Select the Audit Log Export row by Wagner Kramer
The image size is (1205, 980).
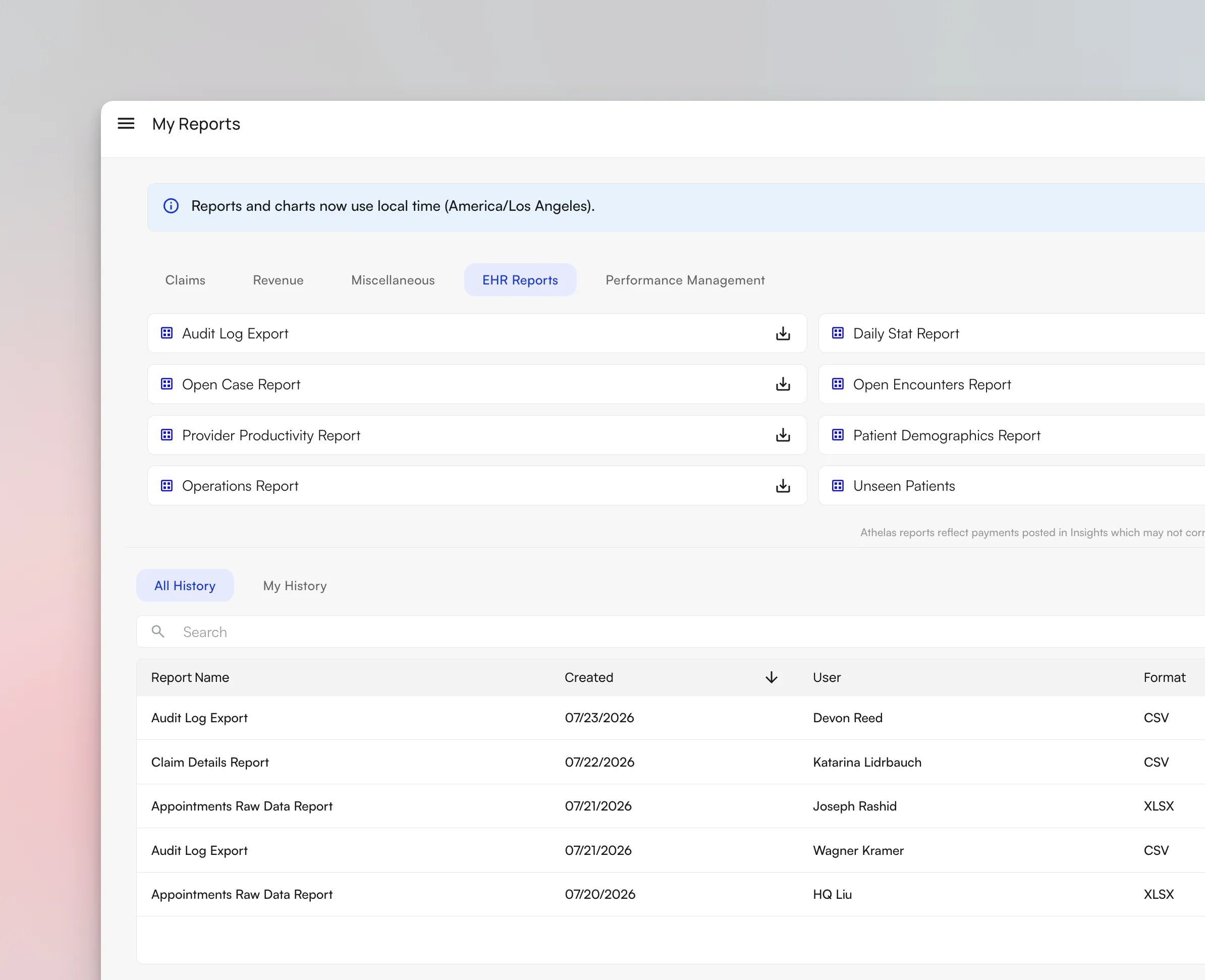pyautogui.click(x=671, y=851)
